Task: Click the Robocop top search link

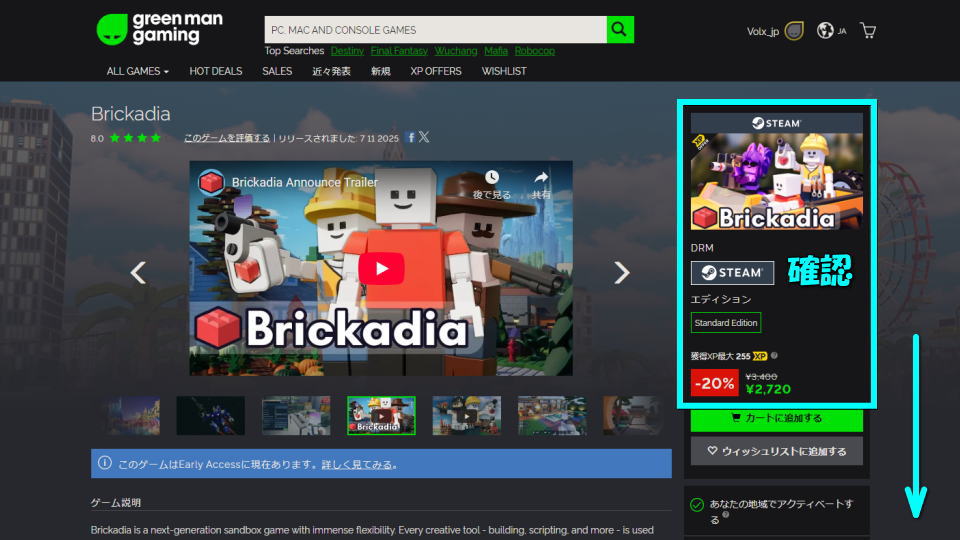Action: (x=534, y=51)
